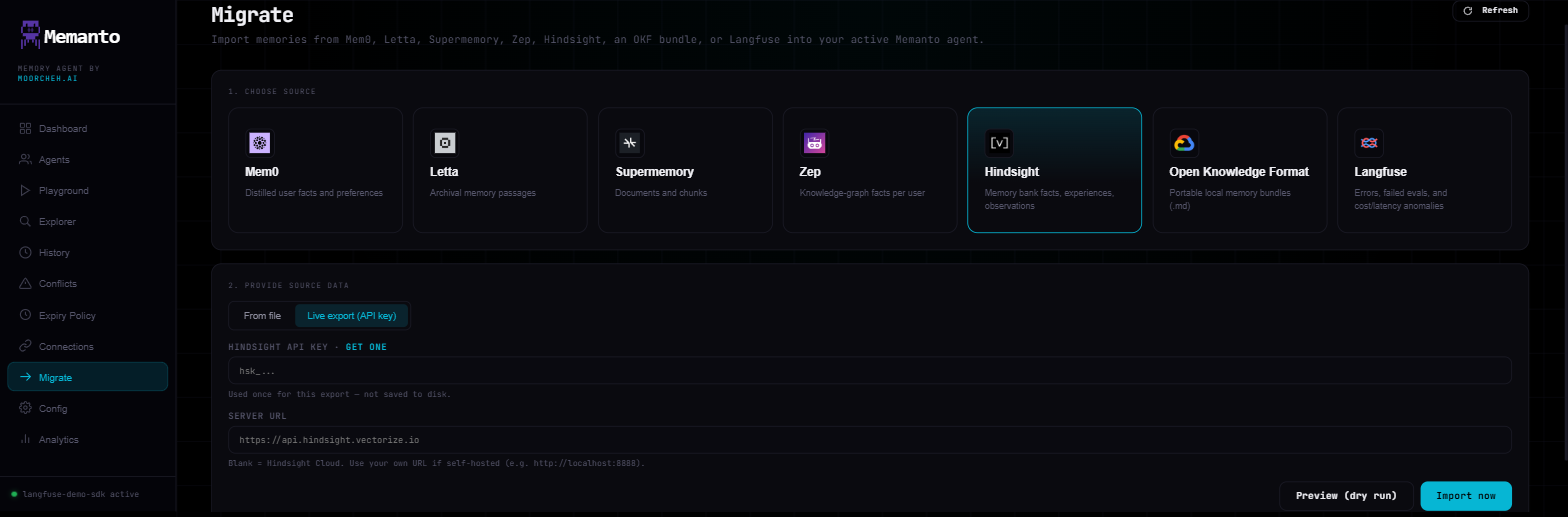Open the GET ONE API key link
This screenshot has width=1568, height=517.
(x=366, y=347)
